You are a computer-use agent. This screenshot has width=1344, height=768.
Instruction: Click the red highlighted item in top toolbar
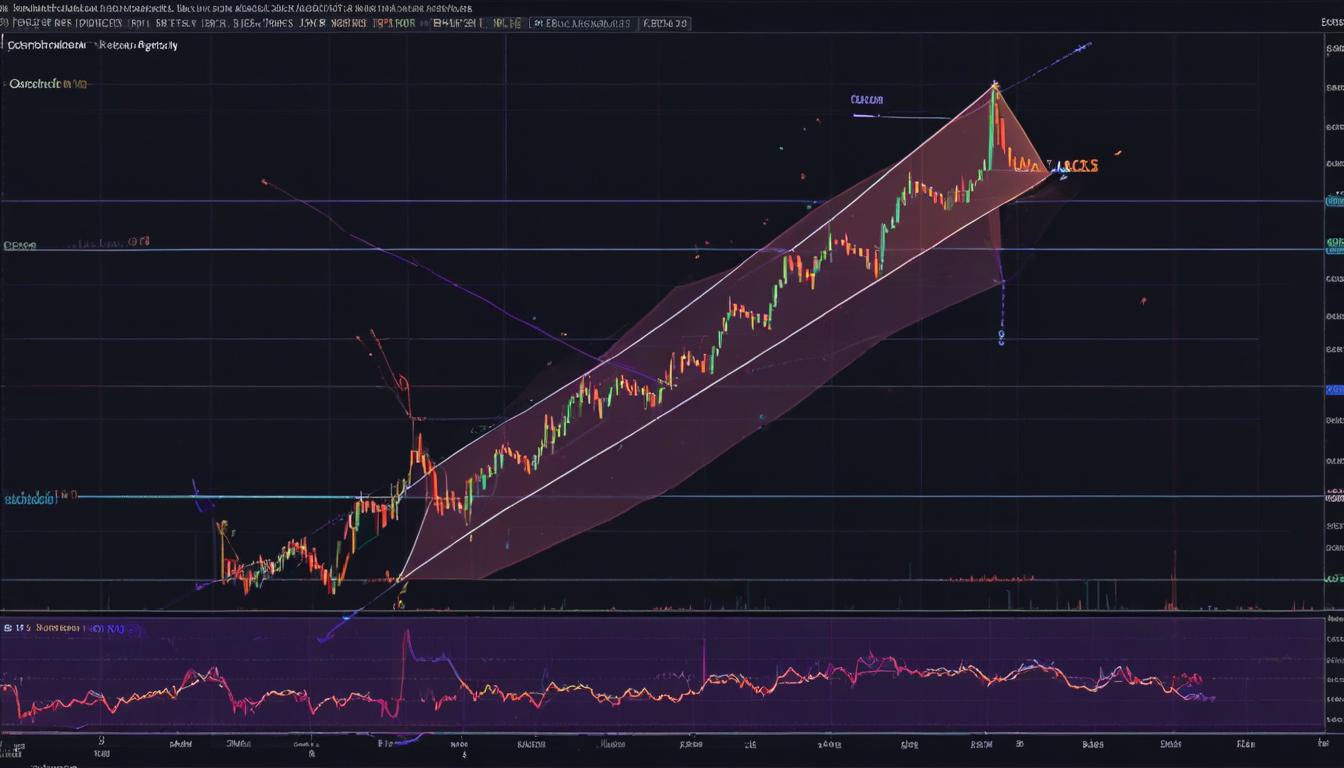pos(395,22)
